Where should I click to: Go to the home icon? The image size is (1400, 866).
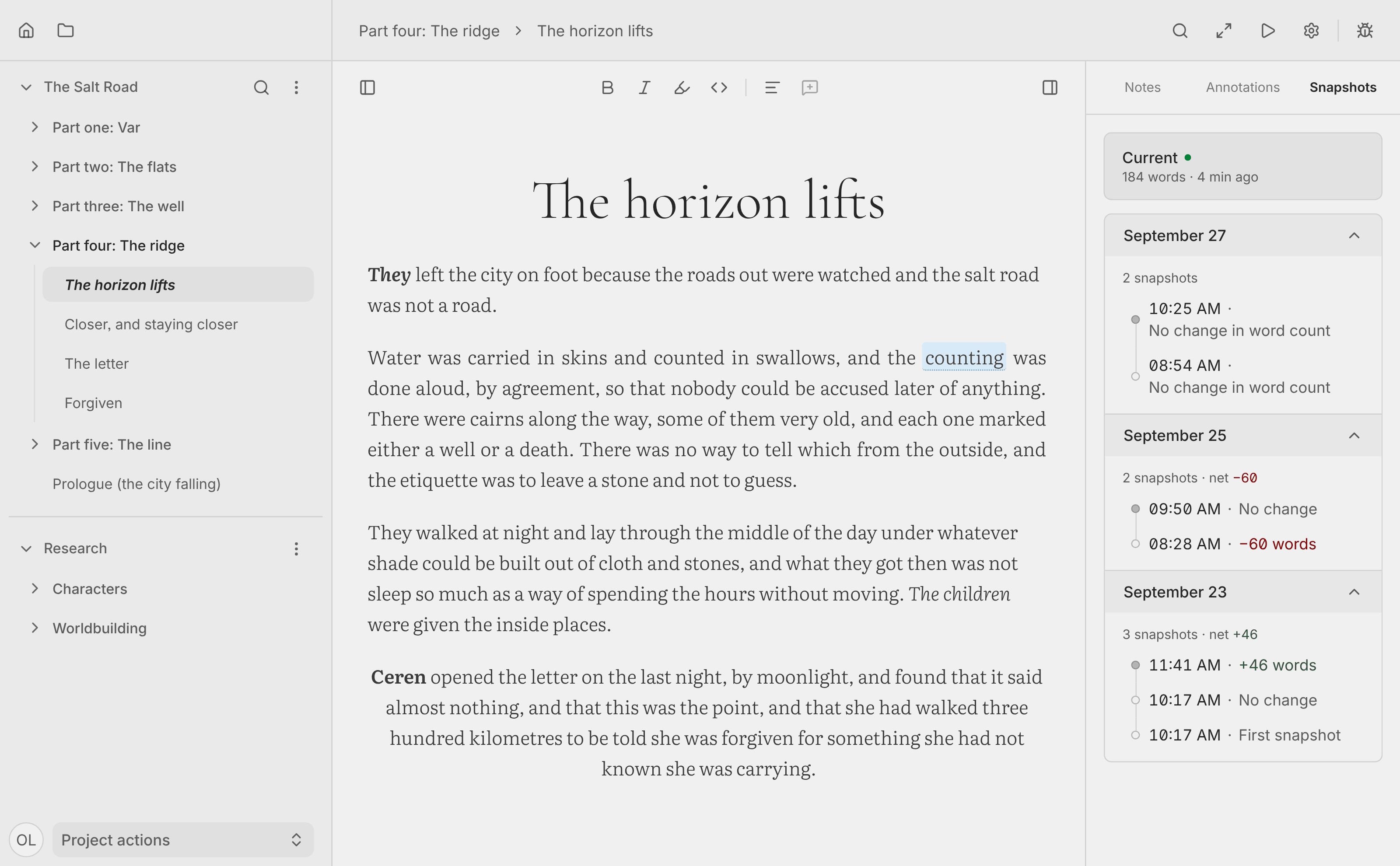coord(26,30)
